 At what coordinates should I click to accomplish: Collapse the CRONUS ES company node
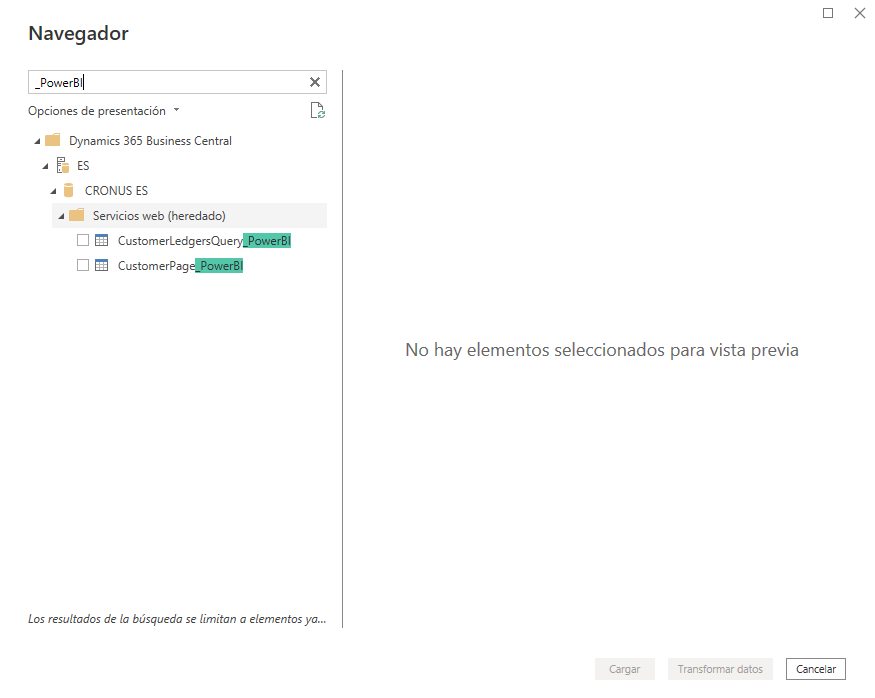click(54, 191)
